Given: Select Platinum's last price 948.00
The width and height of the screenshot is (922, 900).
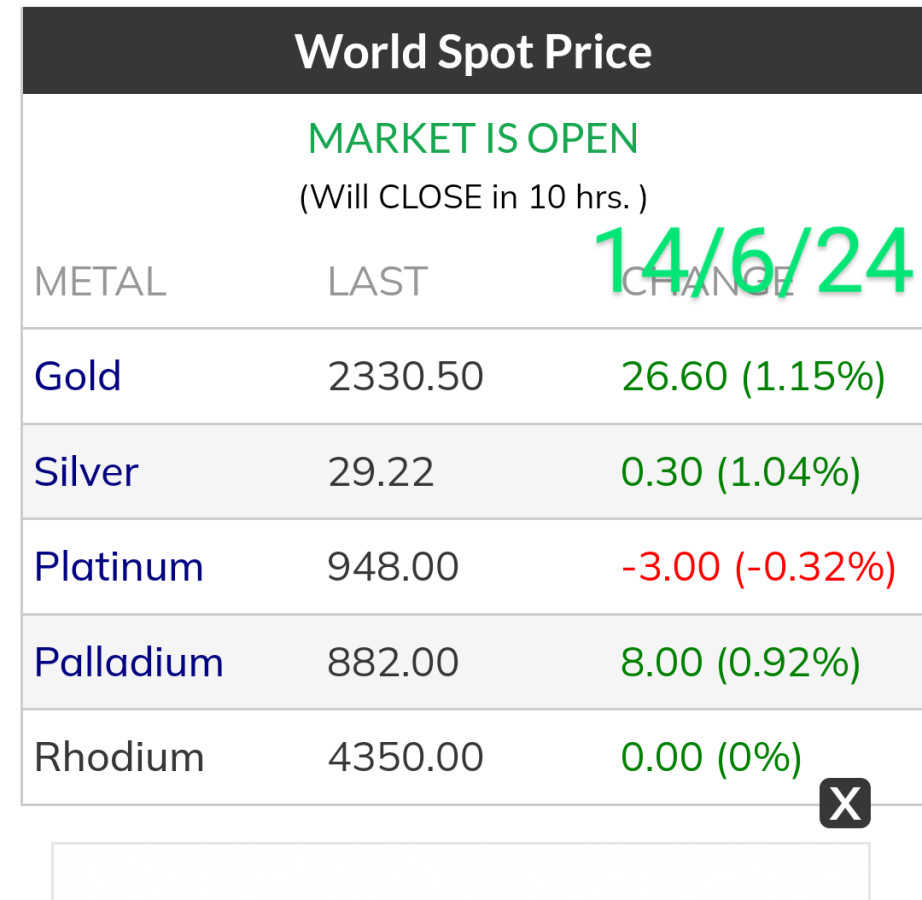Looking at the screenshot, I should 393,567.
